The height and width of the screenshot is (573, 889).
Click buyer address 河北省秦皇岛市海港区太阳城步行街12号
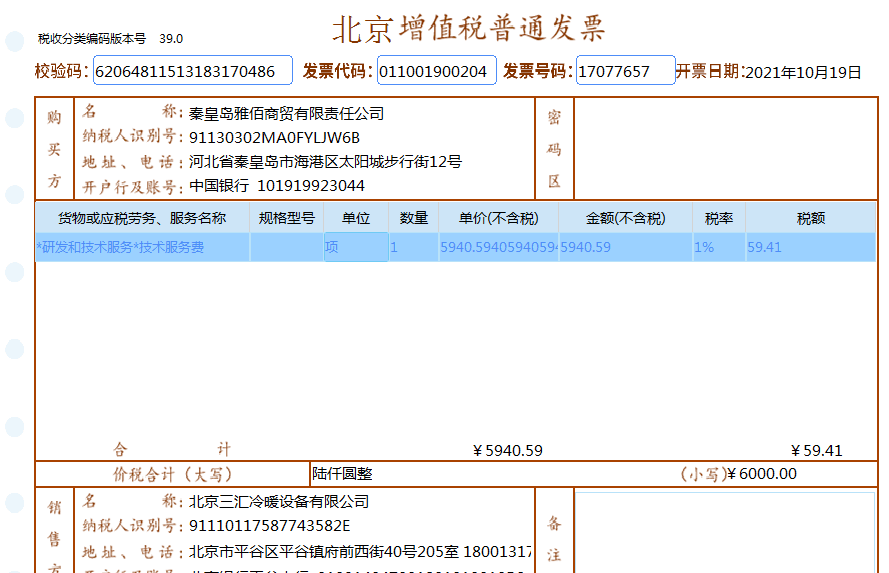[325, 162]
